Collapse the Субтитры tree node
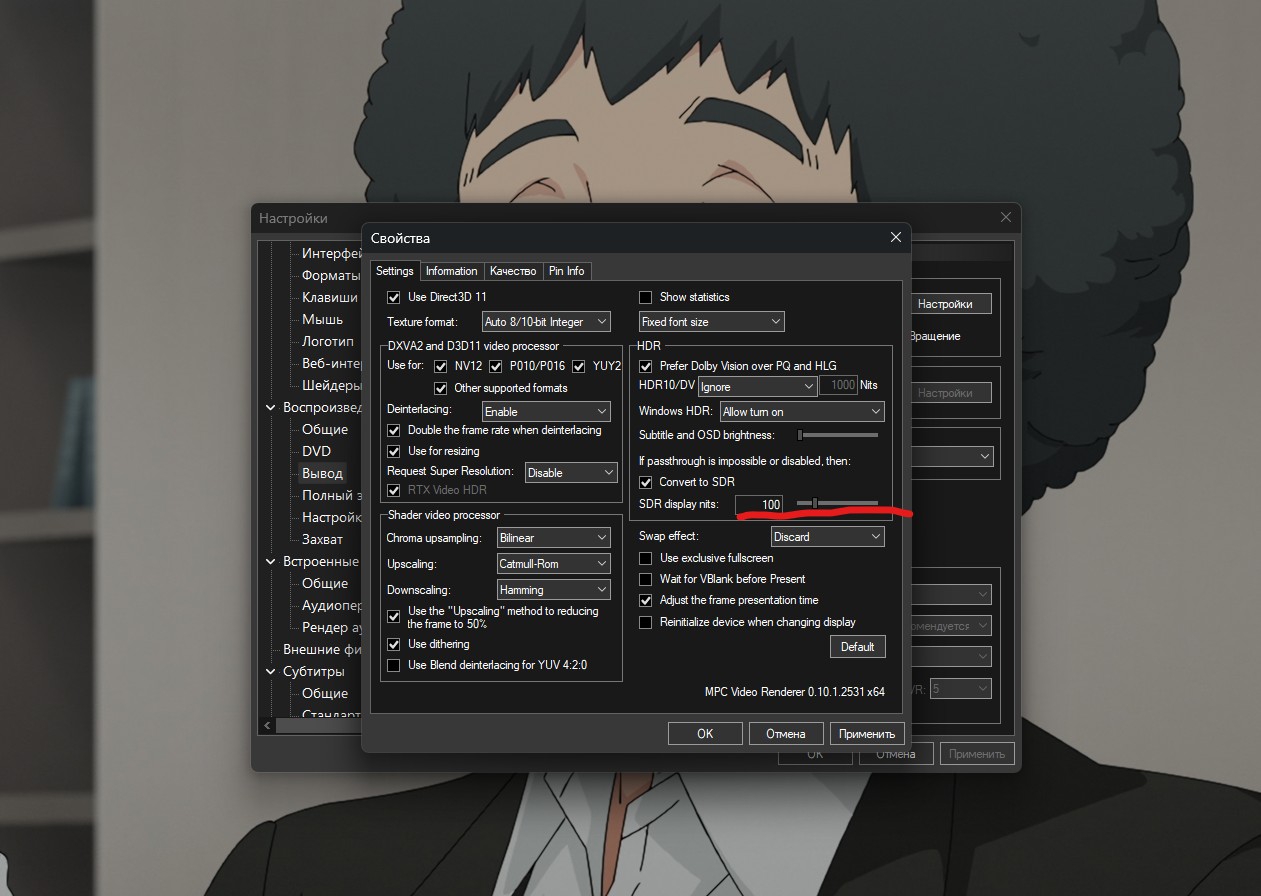The image size is (1261, 896). [x=270, y=672]
